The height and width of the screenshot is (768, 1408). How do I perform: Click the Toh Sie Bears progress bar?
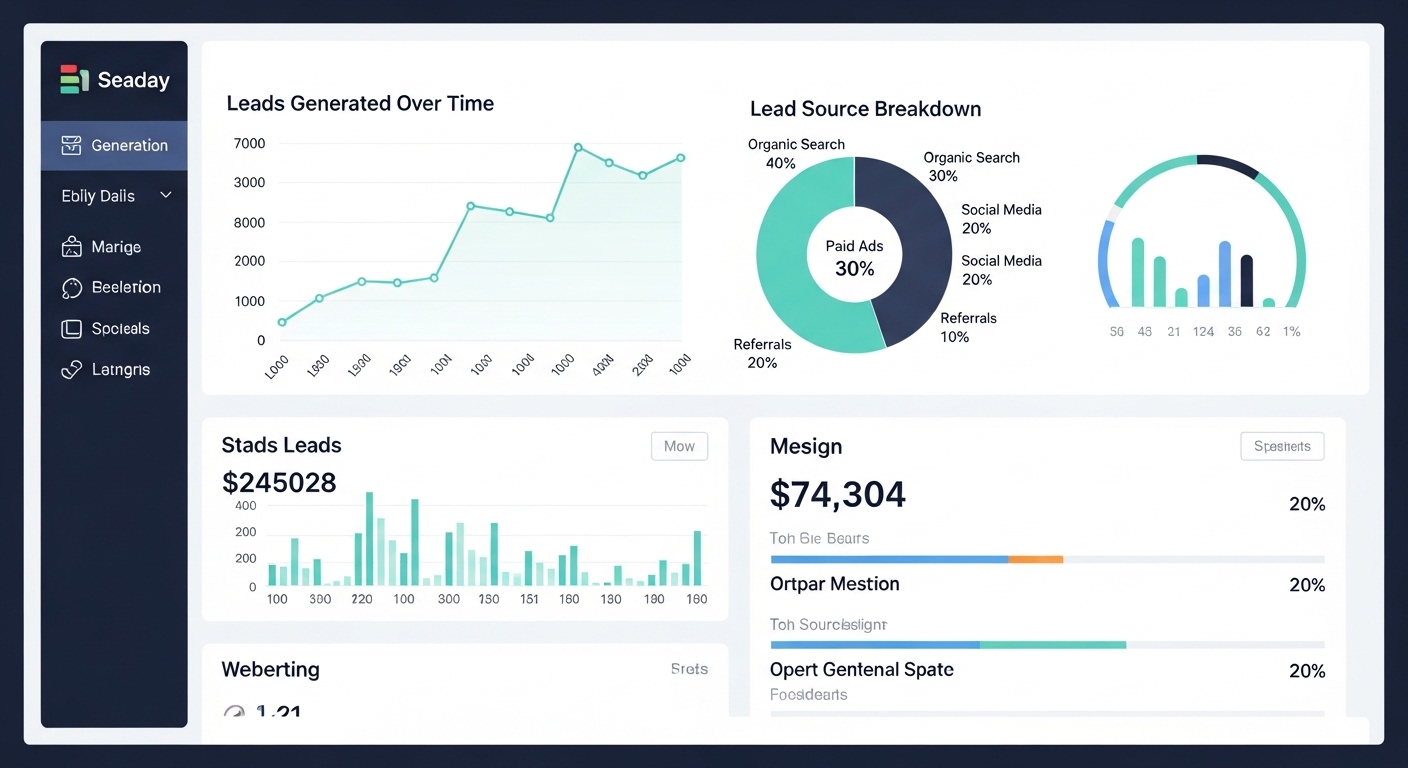point(1047,559)
